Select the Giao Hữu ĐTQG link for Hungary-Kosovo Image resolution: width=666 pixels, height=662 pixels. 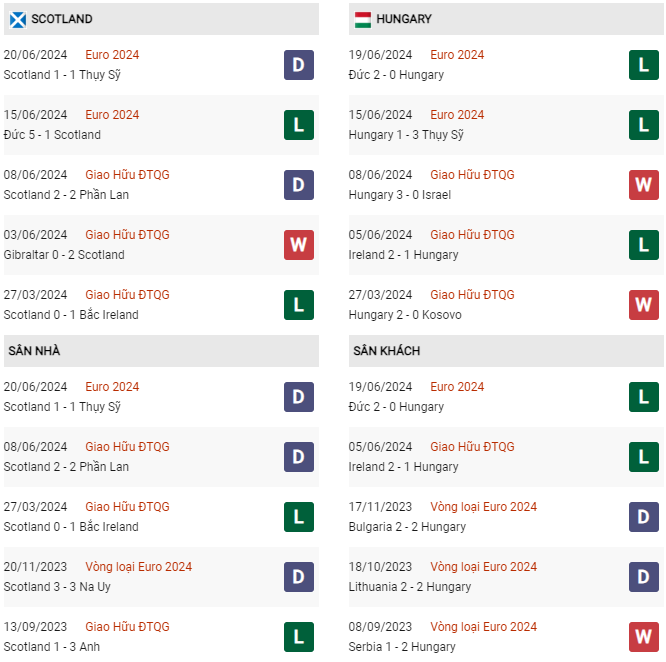[x=472, y=295]
